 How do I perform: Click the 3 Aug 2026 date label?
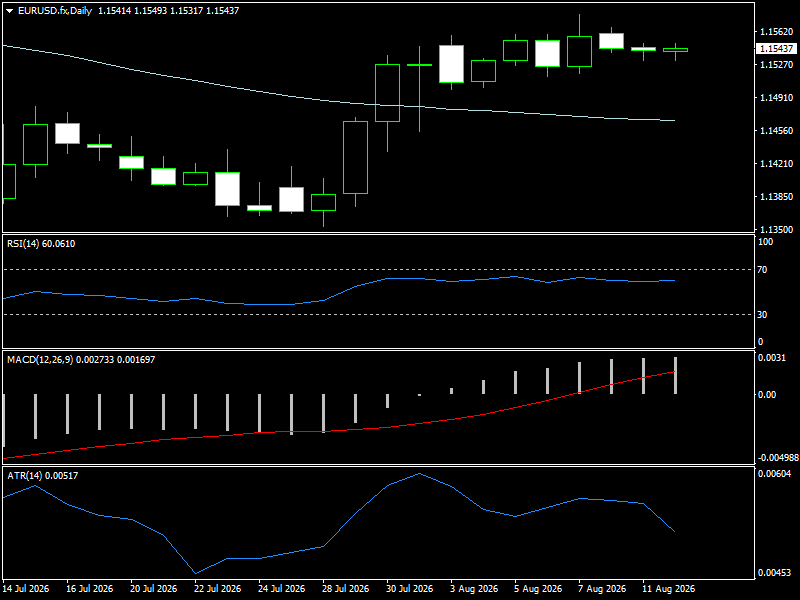[x=474, y=589]
